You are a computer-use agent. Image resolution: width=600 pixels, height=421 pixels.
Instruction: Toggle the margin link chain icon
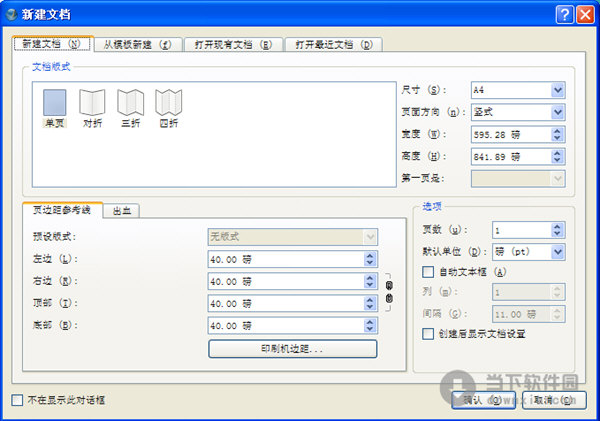tap(389, 292)
